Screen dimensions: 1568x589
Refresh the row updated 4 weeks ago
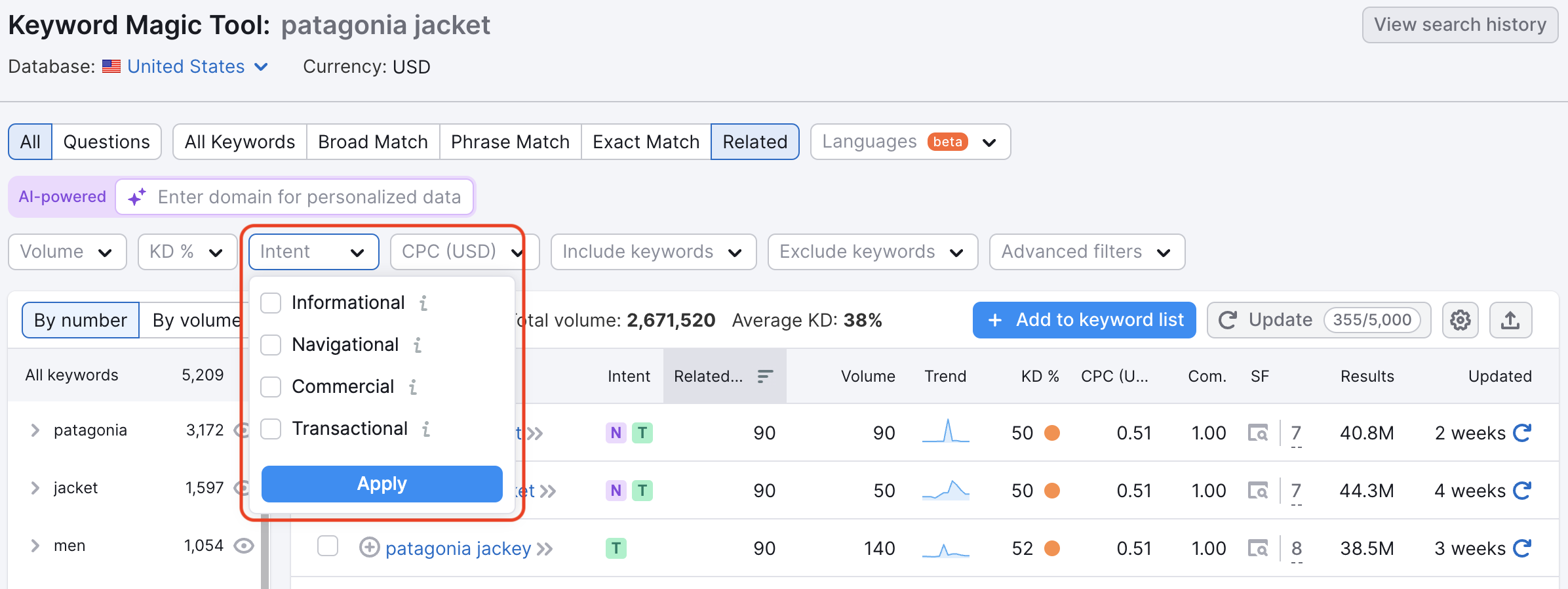[1522, 491]
